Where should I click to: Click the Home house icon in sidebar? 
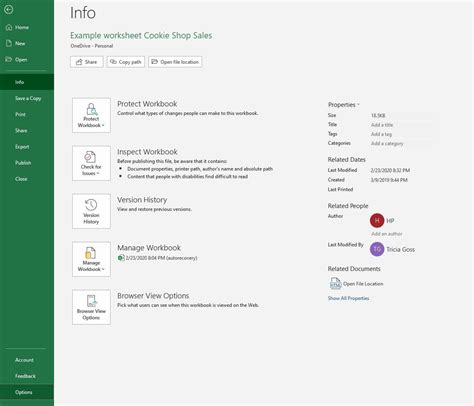(x=9, y=27)
